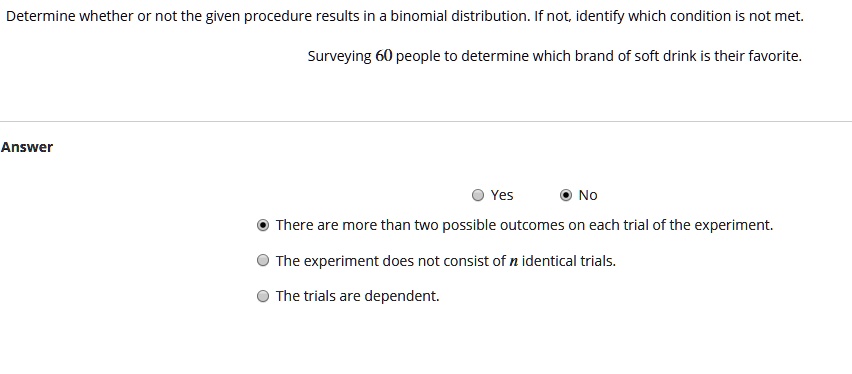852x374 pixels.
Task: Choose the trials are dependent radio button
Action: click(262, 296)
